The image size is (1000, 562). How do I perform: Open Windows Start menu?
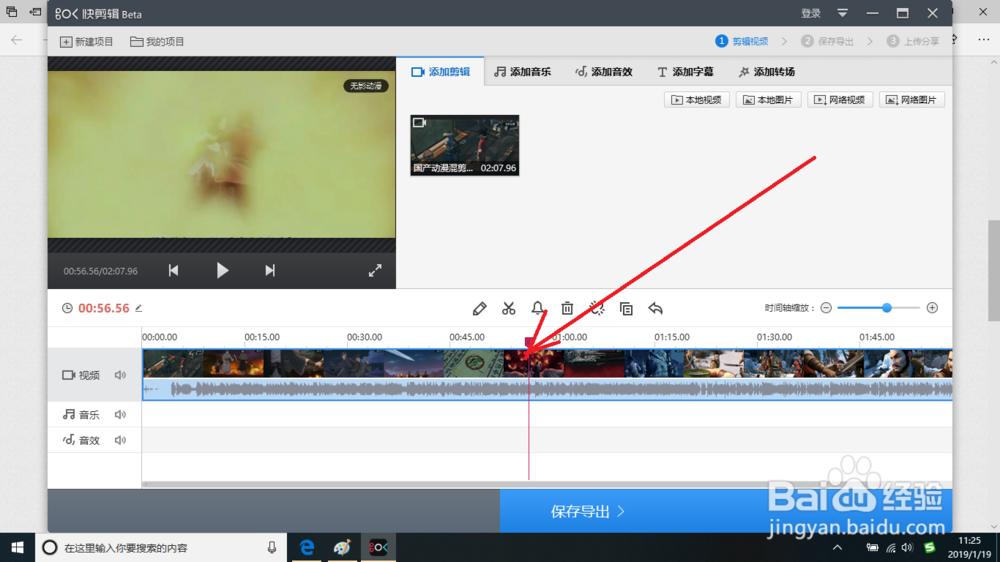17,547
